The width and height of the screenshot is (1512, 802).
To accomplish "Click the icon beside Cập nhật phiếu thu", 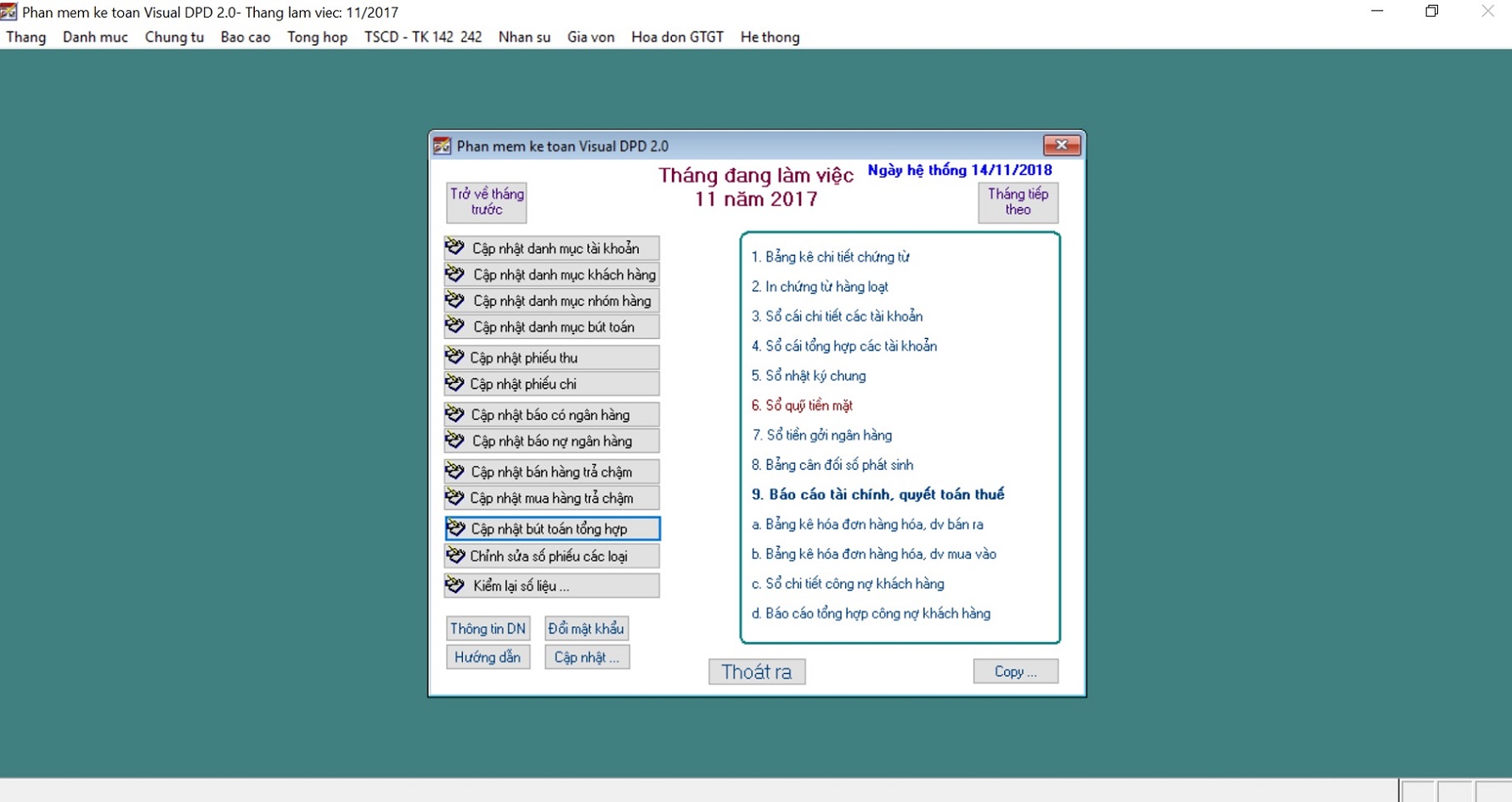I will [455, 357].
